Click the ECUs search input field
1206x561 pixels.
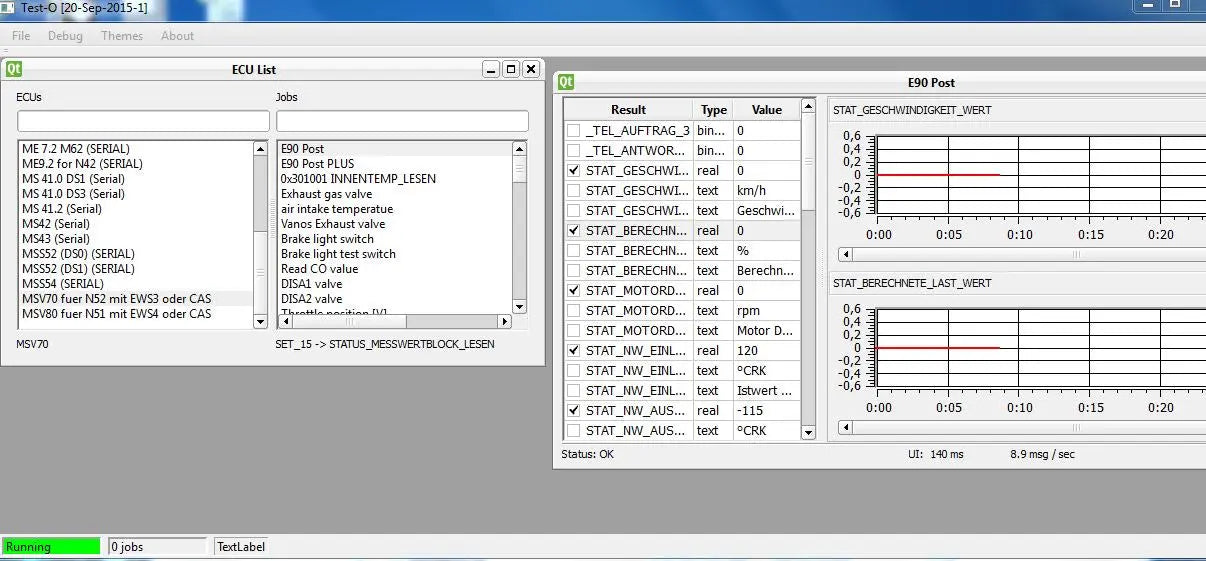143,121
